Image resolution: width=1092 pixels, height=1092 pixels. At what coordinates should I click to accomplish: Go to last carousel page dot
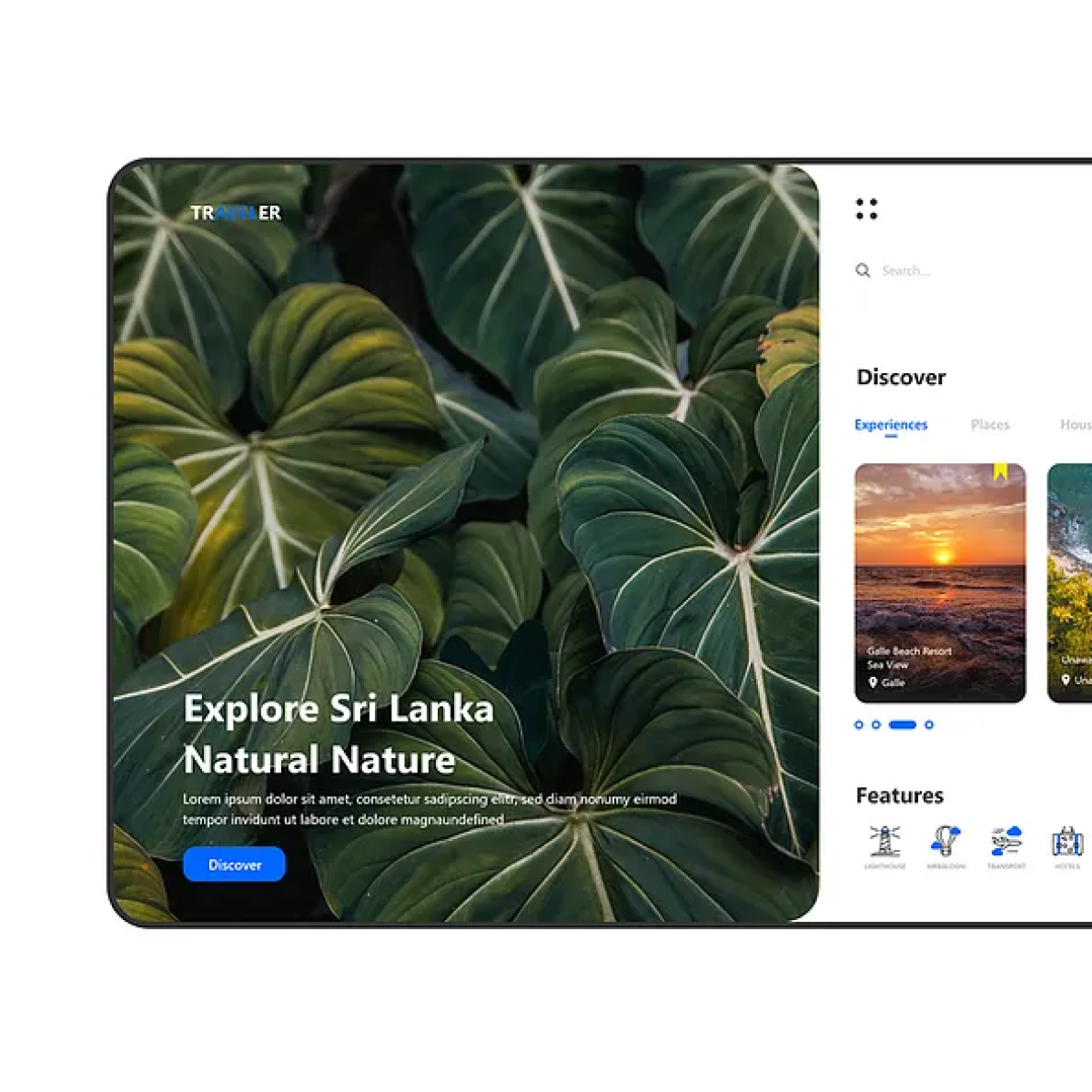(929, 725)
